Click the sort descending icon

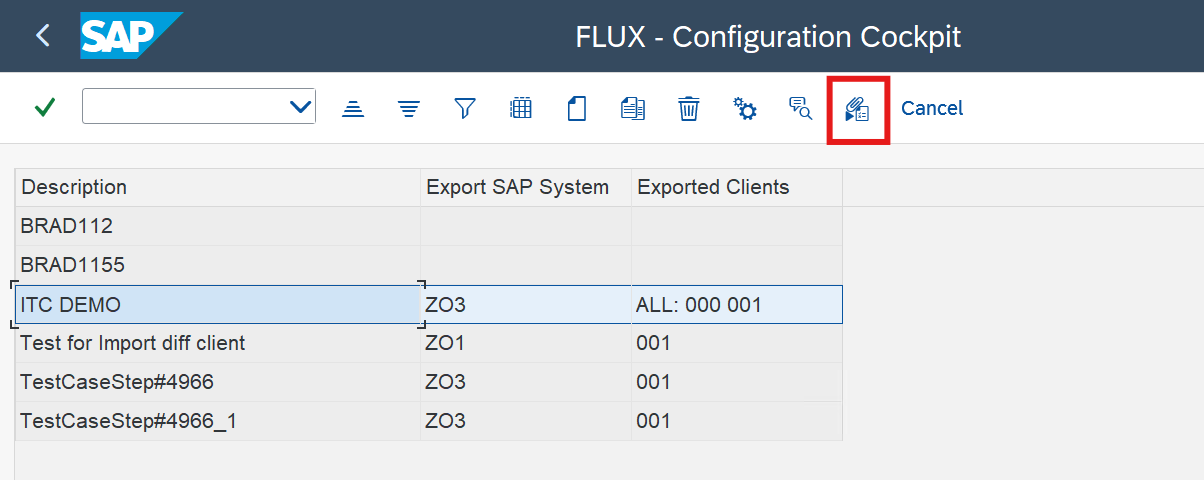click(408, 108)
